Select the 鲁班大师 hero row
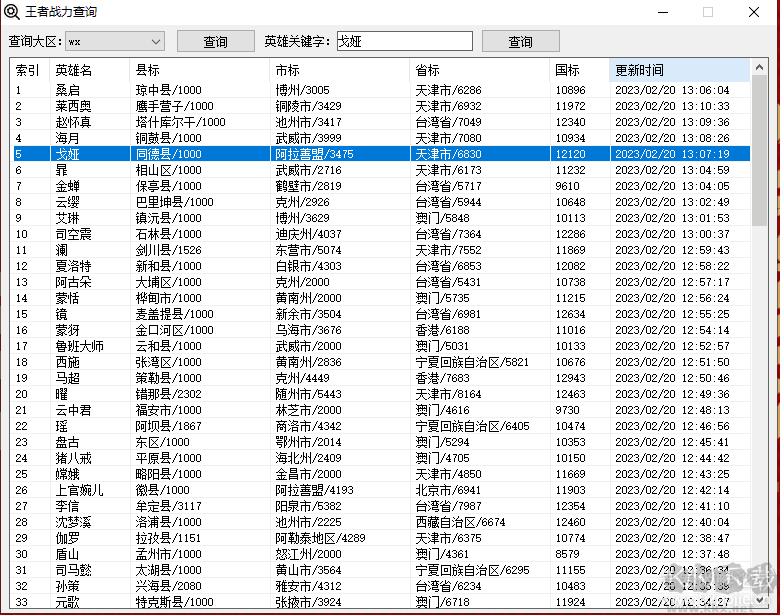 coord(79,346)
